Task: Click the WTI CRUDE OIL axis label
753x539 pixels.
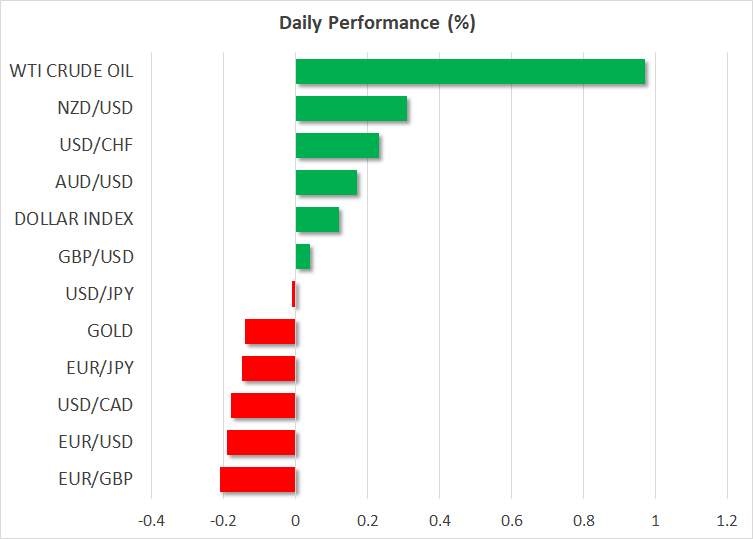Action: (x=71, y=72)
